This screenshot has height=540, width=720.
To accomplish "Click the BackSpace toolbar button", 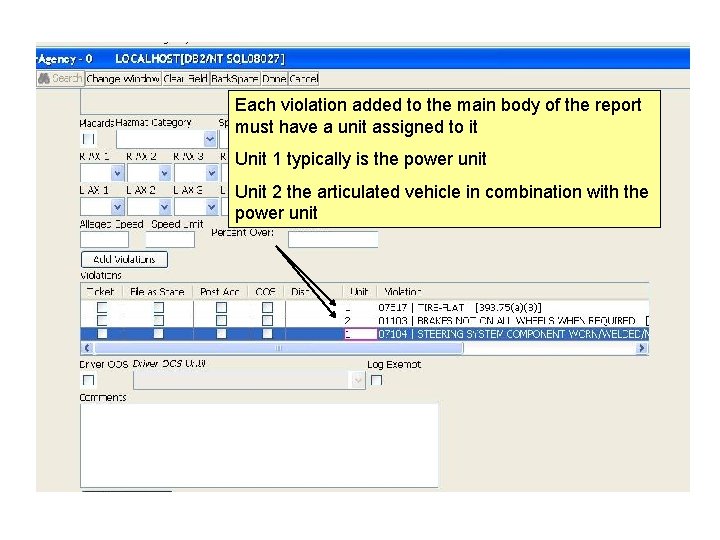I will click(235, 79).
